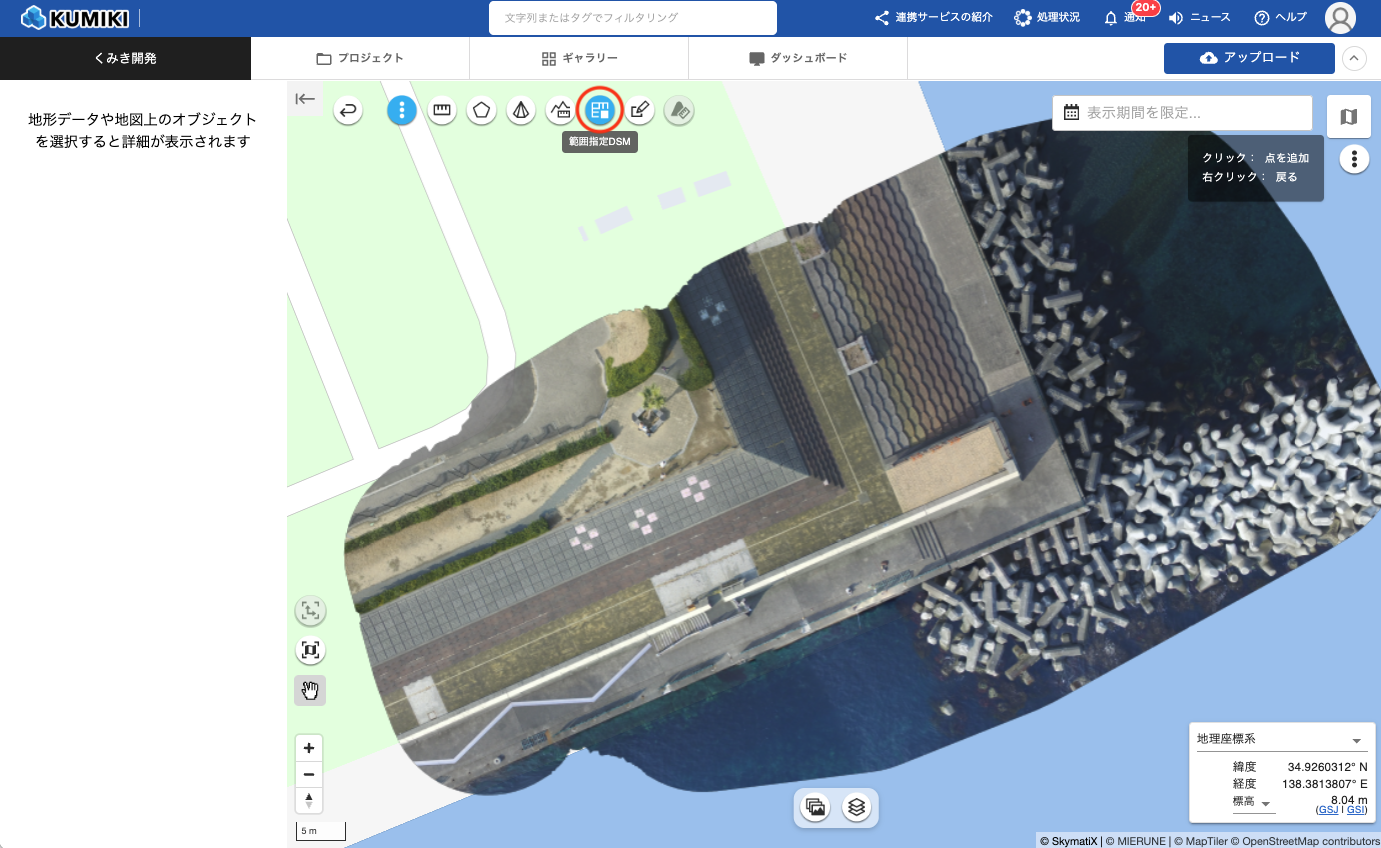Toggle the hand pan mode
Screen dimensions: 1381x848
310,690
